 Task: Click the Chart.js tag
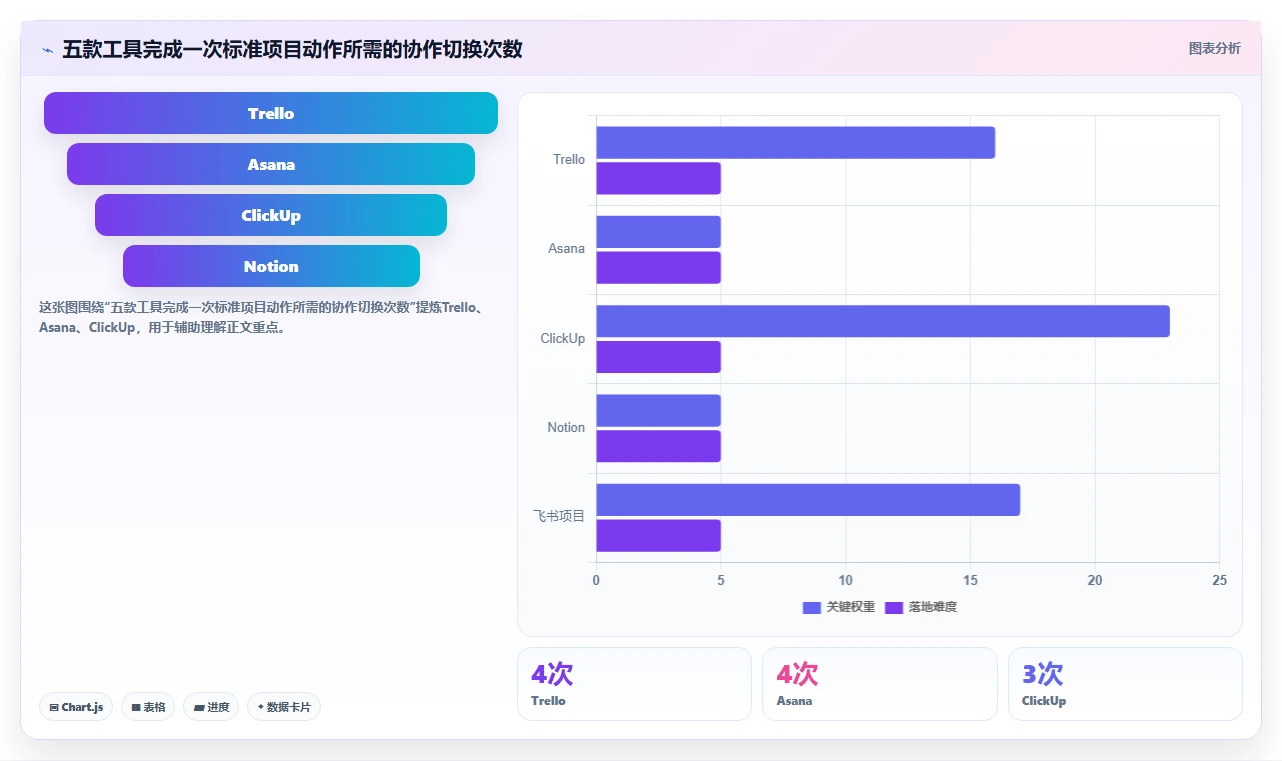pos(76,707)
